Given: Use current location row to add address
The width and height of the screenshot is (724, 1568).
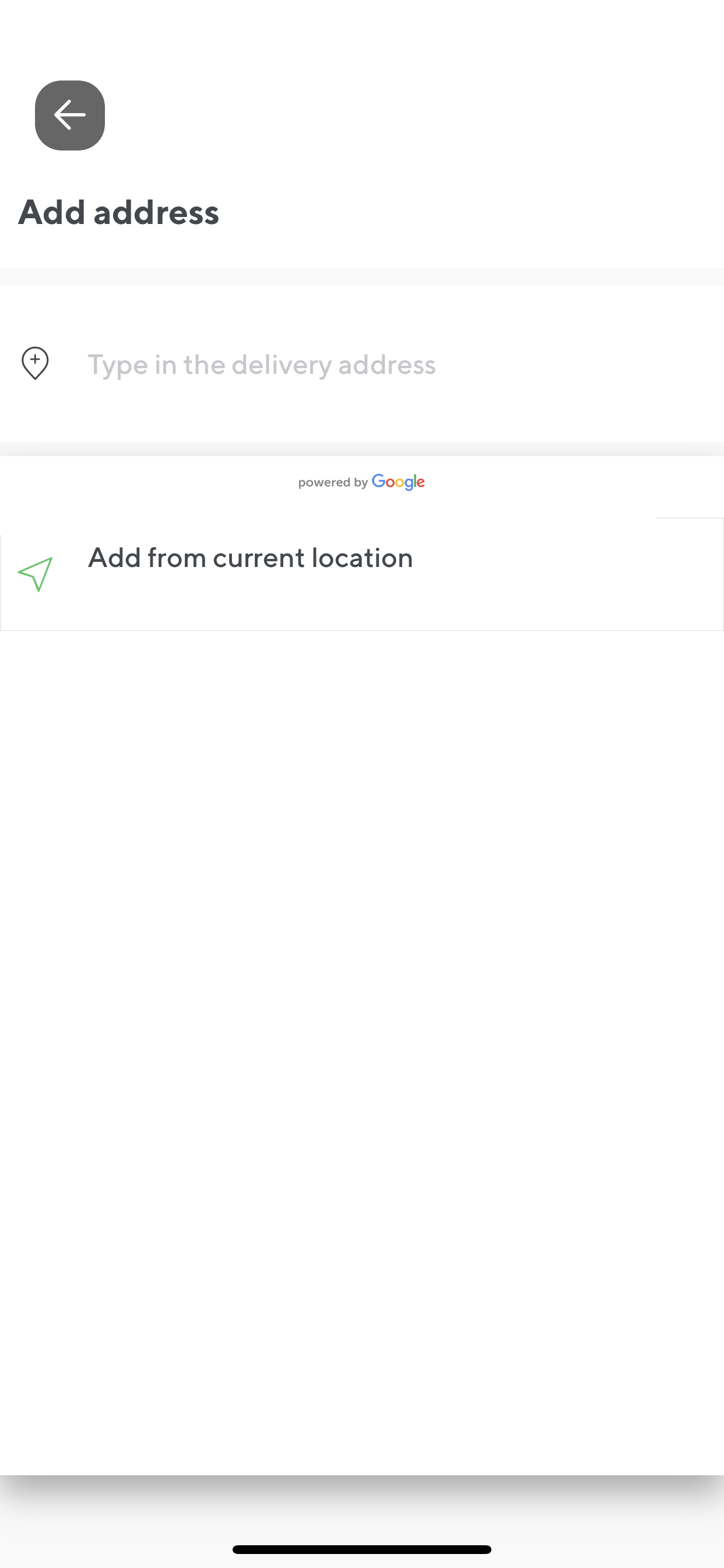Looking at the screenshot, I should tap(362, 574).
